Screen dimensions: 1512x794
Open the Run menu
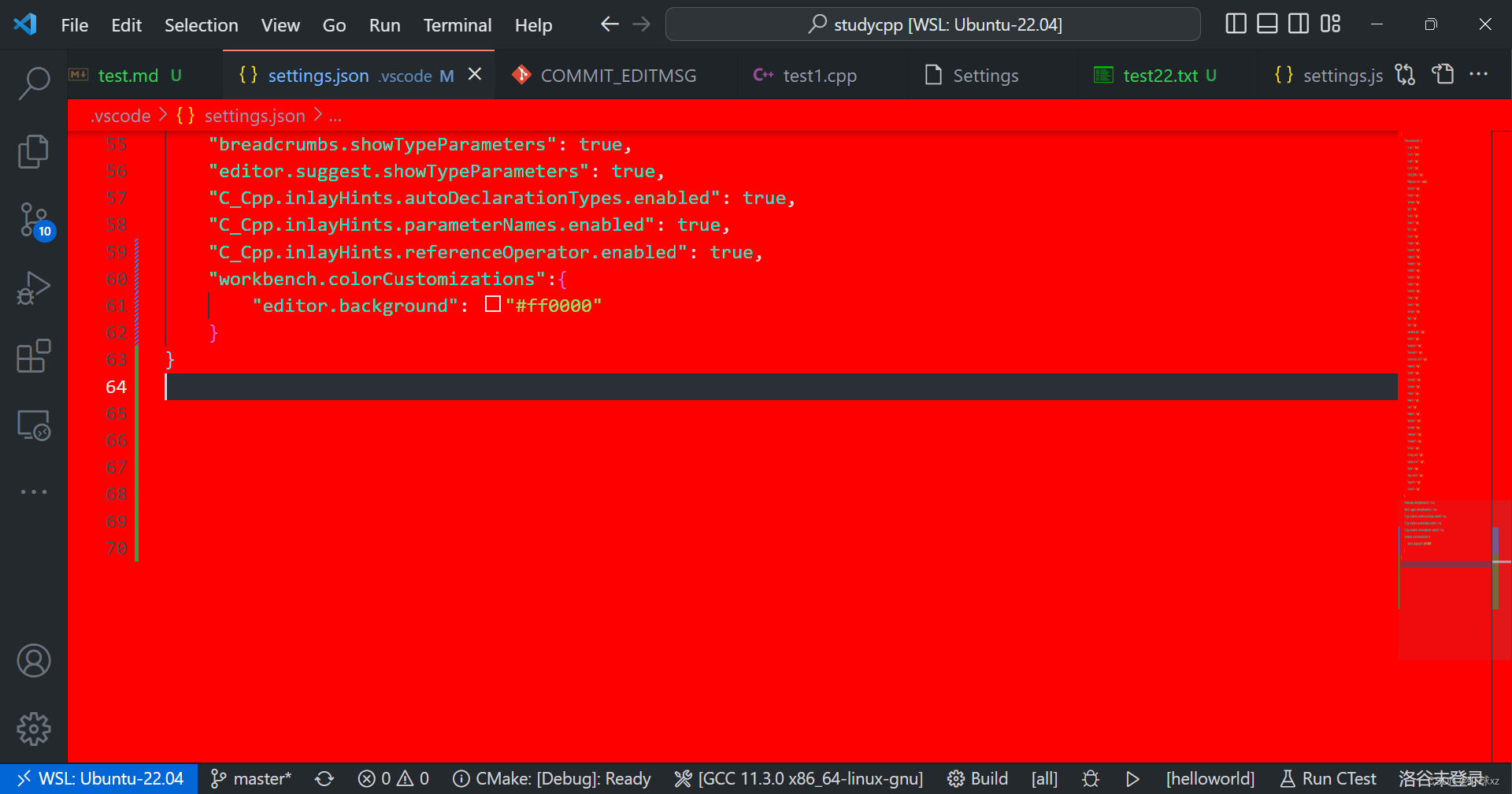(x=384, y=25)
